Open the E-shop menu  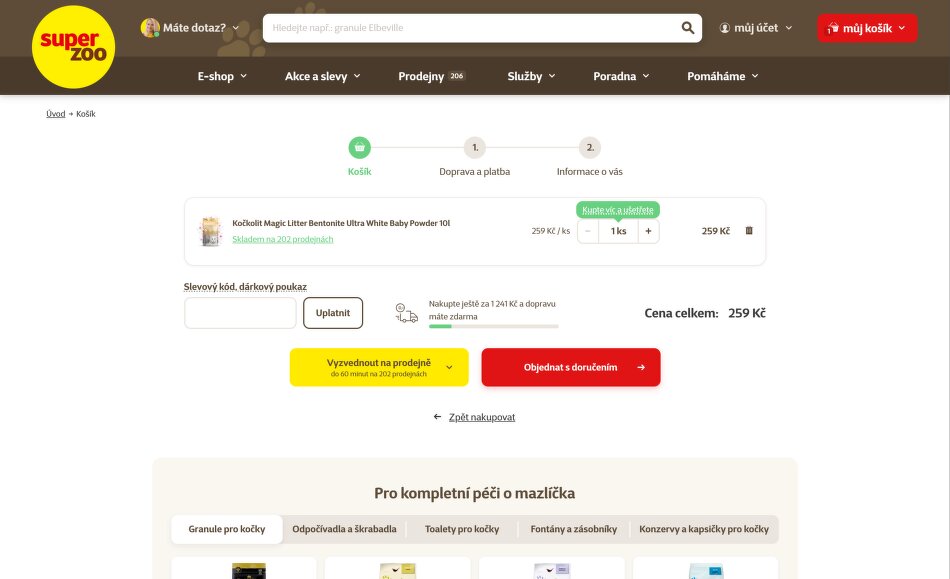click(x=222, y=76)
